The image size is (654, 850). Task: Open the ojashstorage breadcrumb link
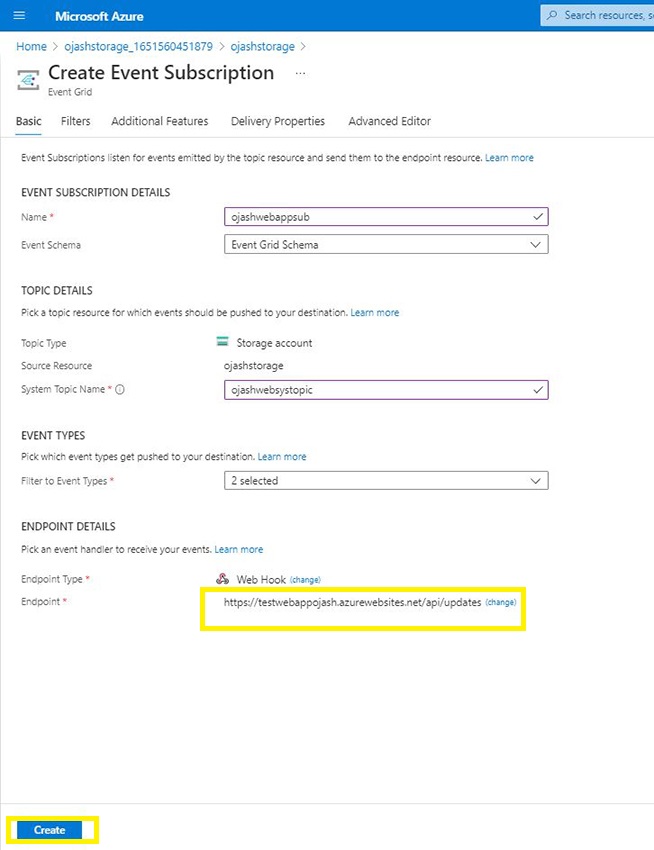point(263,46)
